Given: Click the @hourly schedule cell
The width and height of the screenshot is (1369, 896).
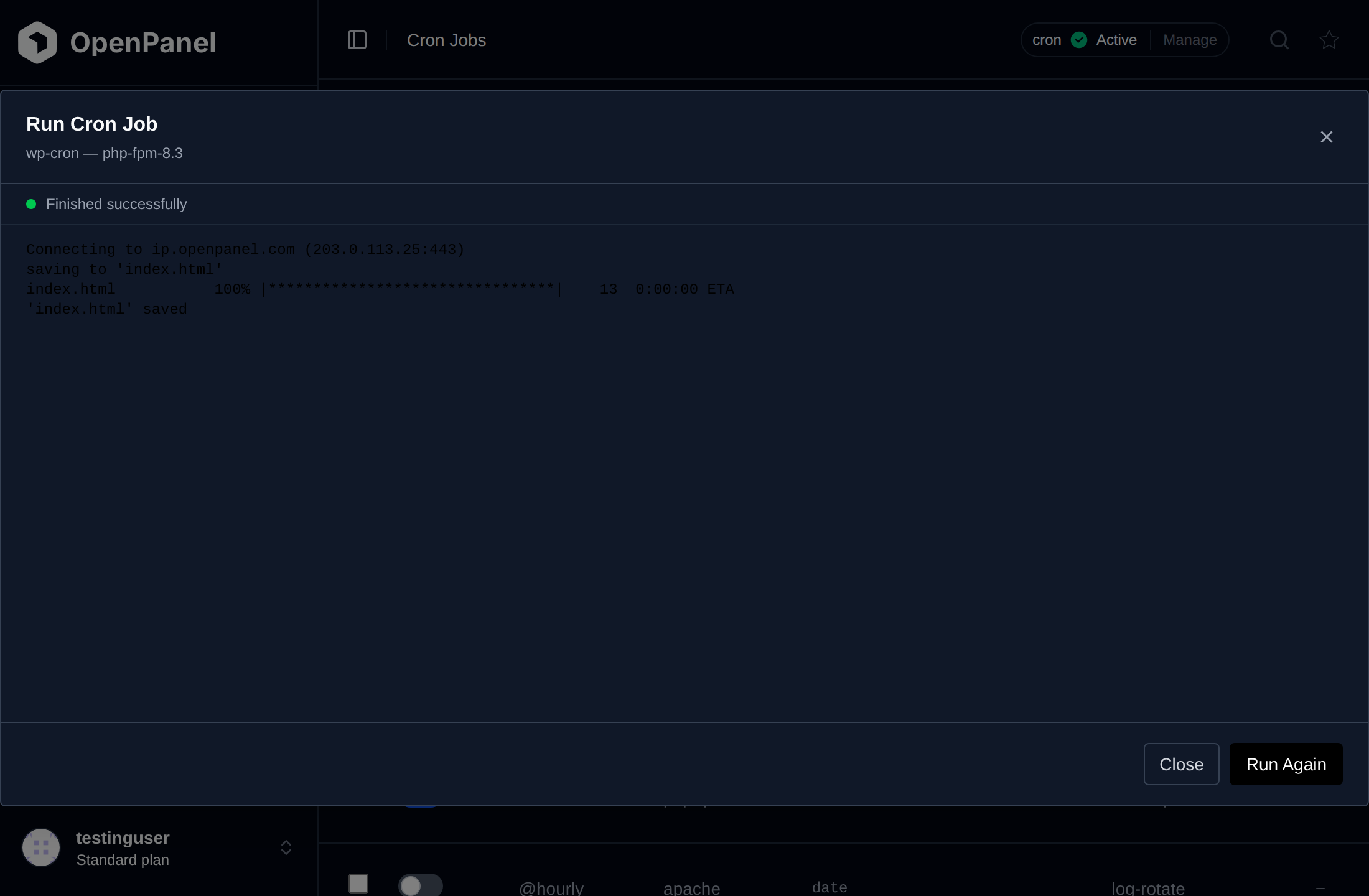Looking at the screenshot, I should 551,888.
